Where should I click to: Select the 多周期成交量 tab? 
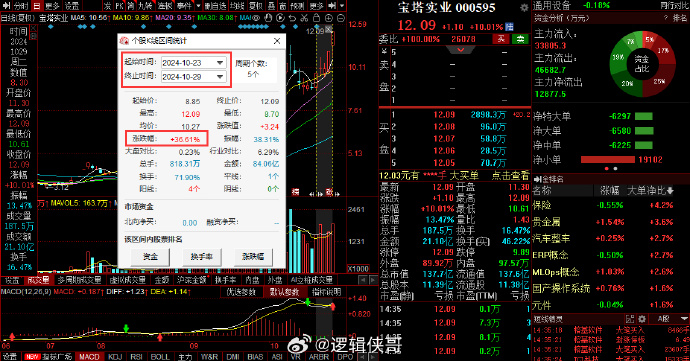pyautogui.click(x=79, y=280)
